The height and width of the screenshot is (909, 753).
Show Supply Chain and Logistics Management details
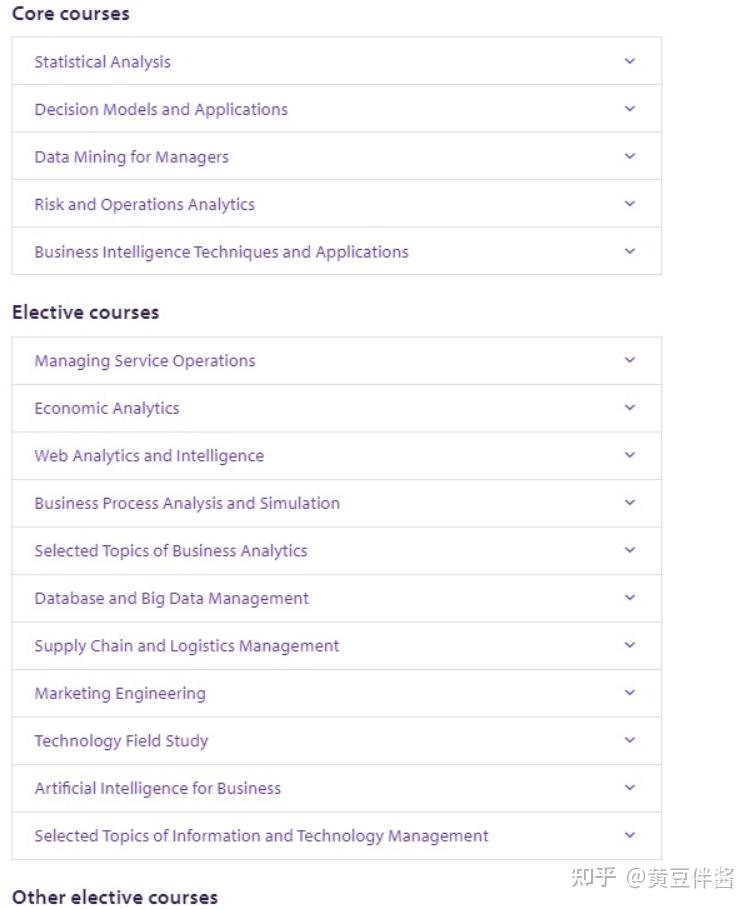tap(187, 646)
